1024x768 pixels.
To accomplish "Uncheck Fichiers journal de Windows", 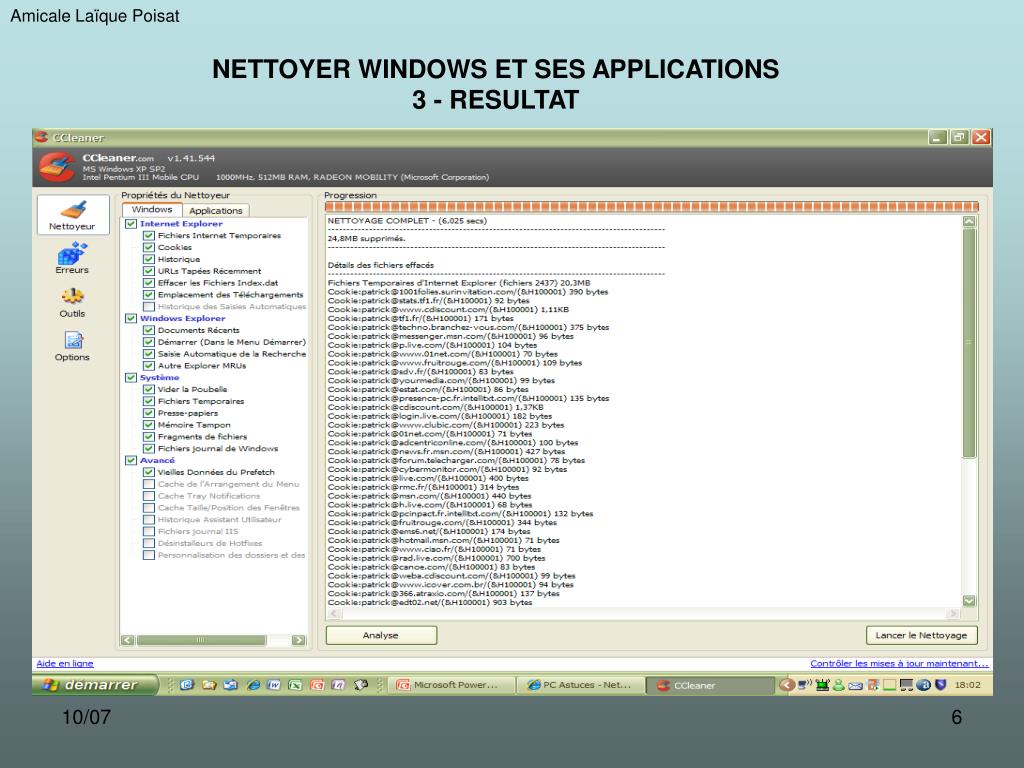I will (x=149, y=449).
